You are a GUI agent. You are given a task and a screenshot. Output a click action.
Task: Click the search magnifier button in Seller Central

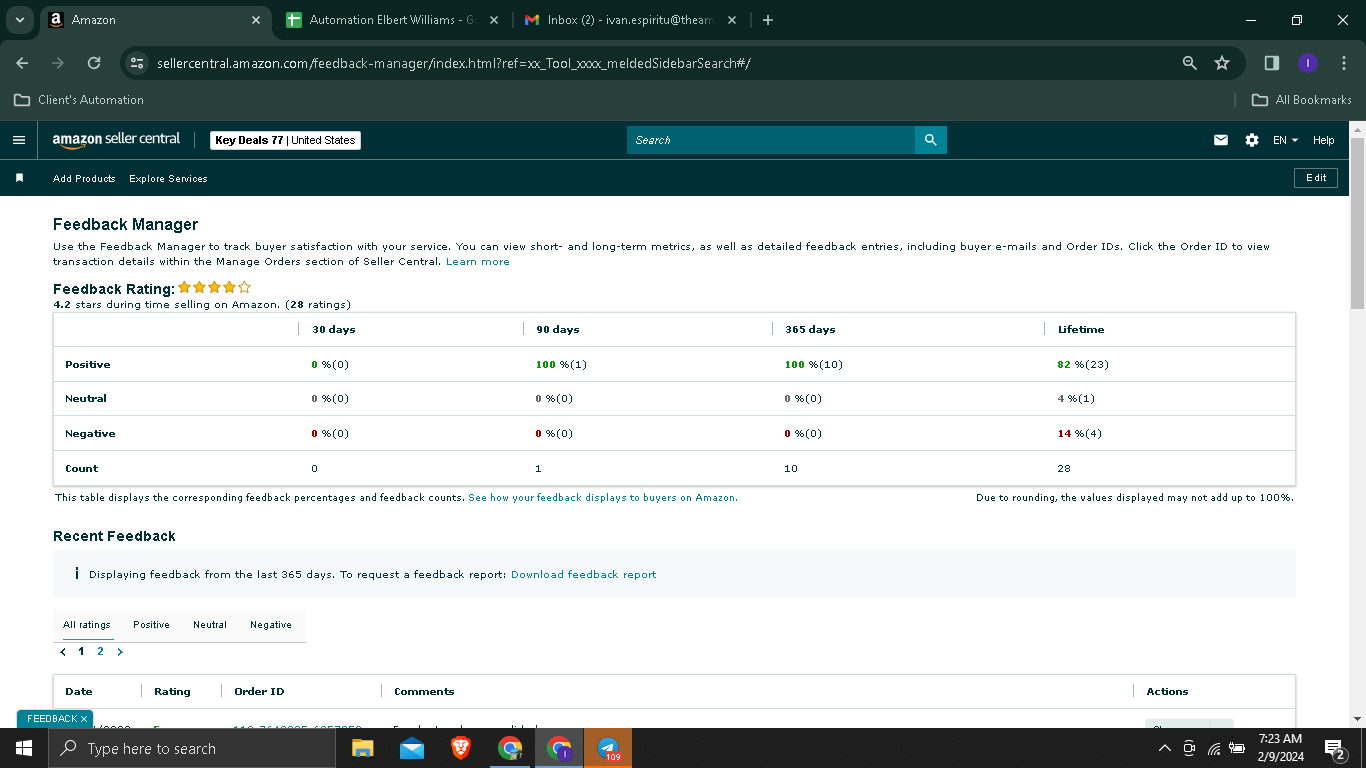[x=930, y=140]
